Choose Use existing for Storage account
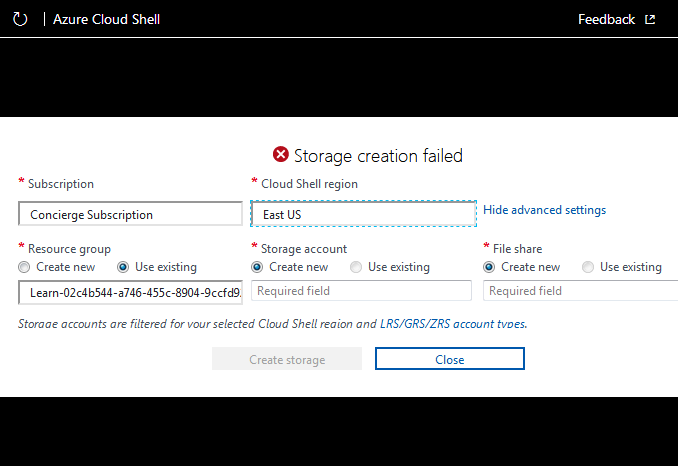Screen dimensions: 678x466 pyautogui.click(x=356, y=267)
